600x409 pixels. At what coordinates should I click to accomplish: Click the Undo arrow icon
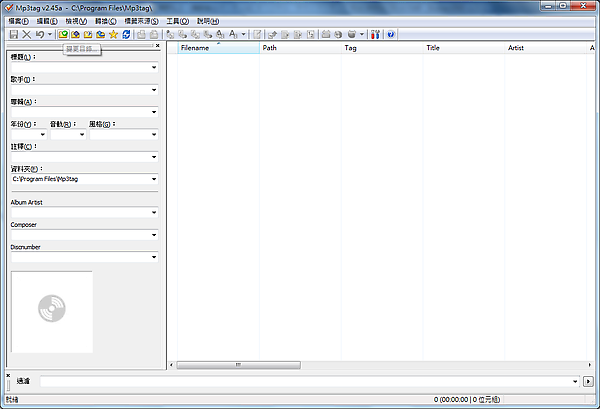(39, 34)
